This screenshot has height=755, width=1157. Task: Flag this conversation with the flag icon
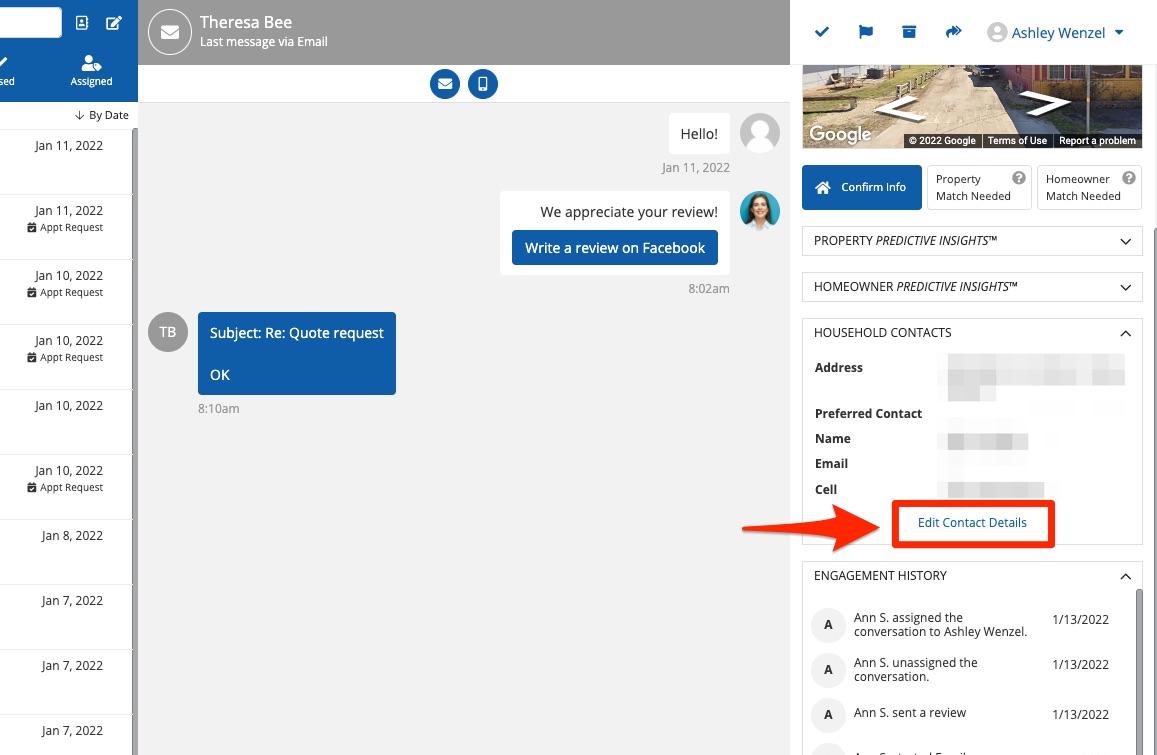coord(866,32)
